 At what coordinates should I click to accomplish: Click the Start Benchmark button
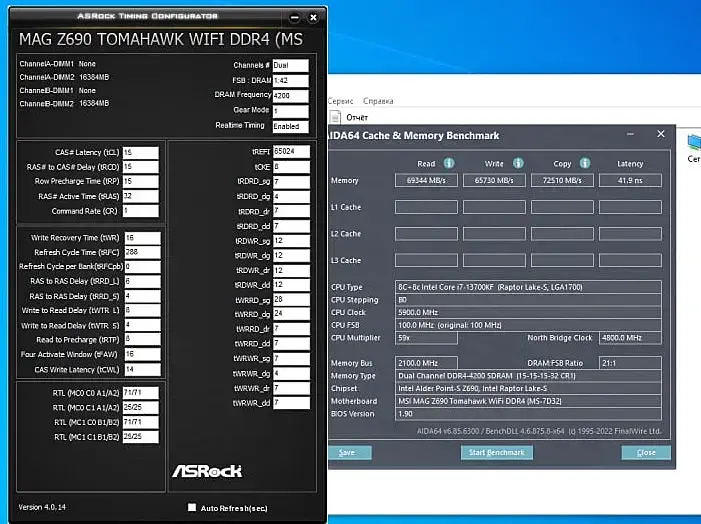pyautogui.click(x=497, y=452)
